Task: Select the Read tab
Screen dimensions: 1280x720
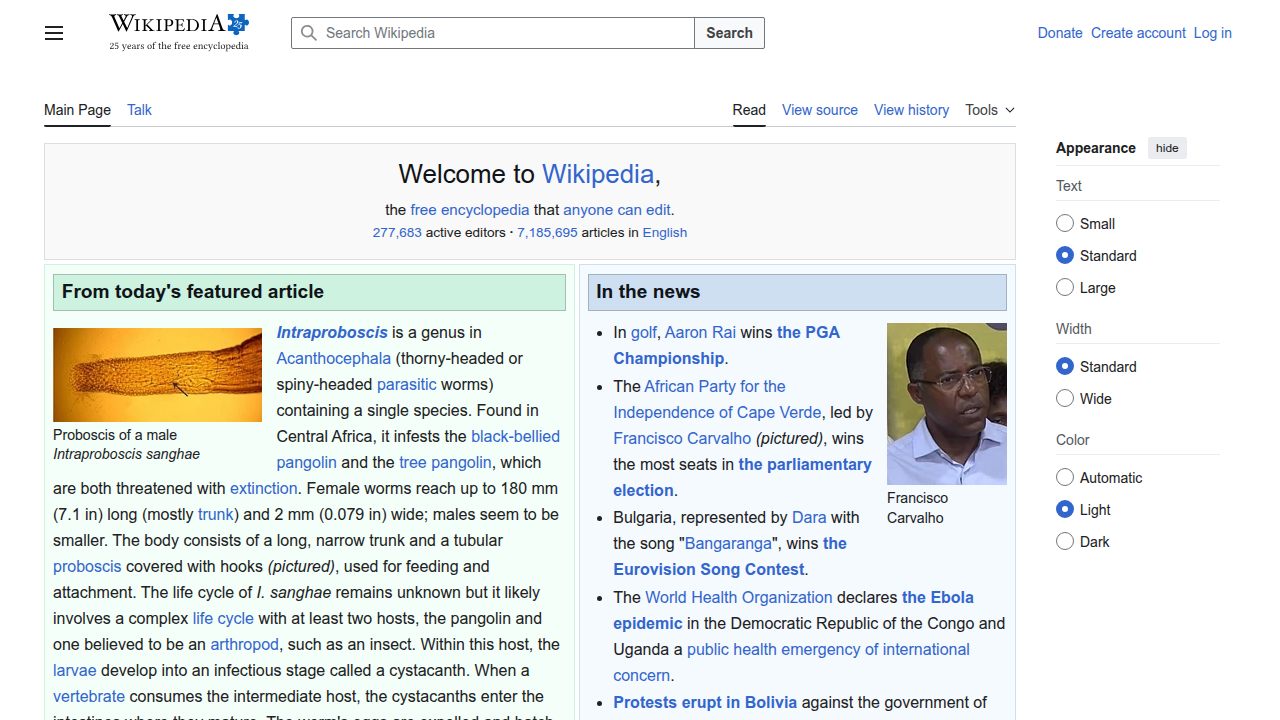Action: [x=749, y=110]
